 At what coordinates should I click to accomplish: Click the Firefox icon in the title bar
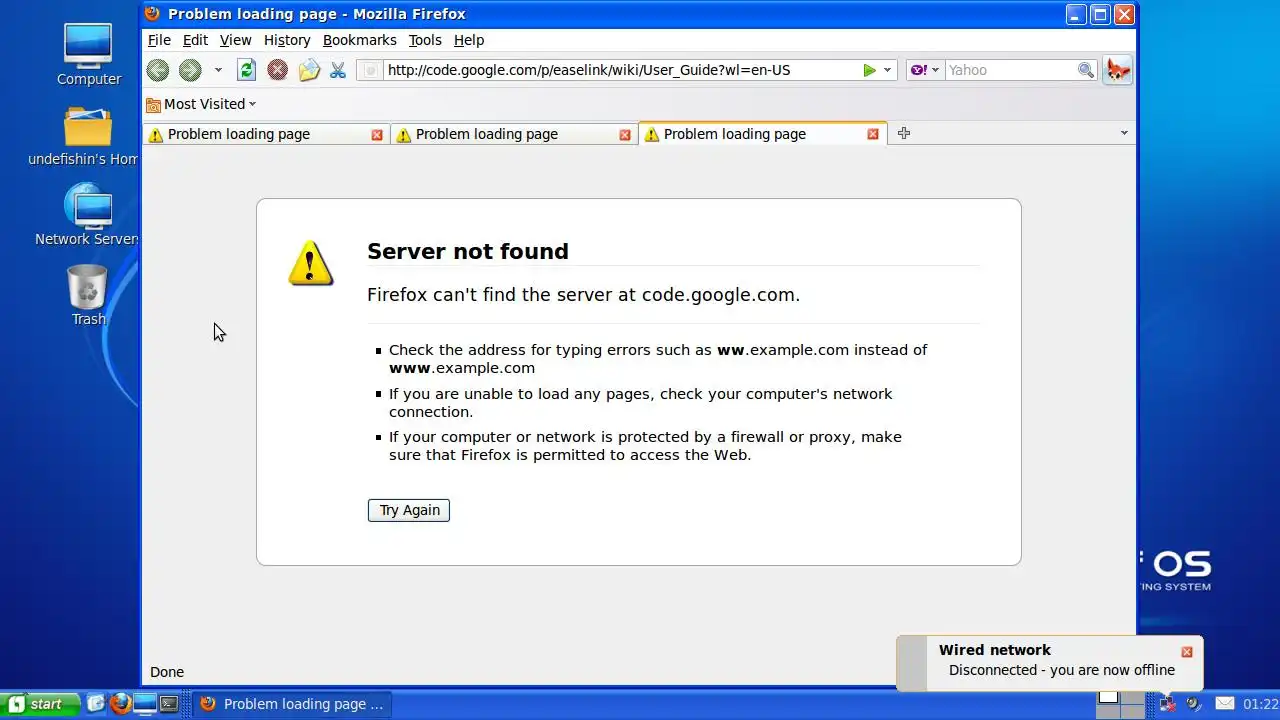[x=152, y=14]
